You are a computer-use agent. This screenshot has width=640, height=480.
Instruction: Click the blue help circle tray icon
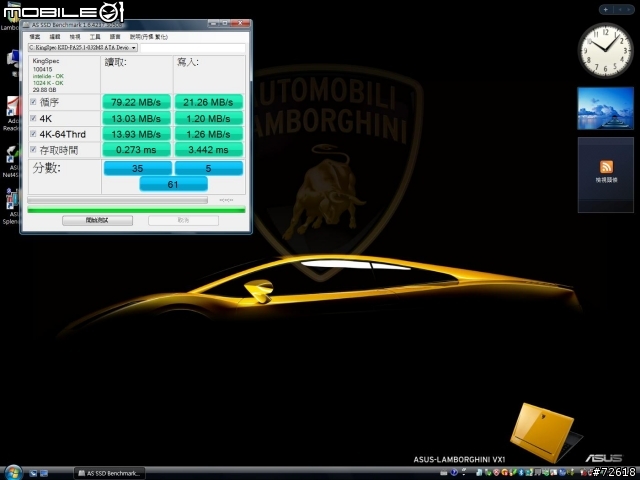click(453, 473)
